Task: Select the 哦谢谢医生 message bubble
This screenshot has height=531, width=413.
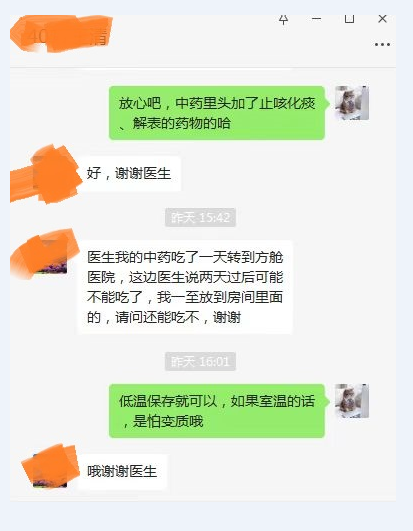Action: pyautogui.click(x=122, y=471)
